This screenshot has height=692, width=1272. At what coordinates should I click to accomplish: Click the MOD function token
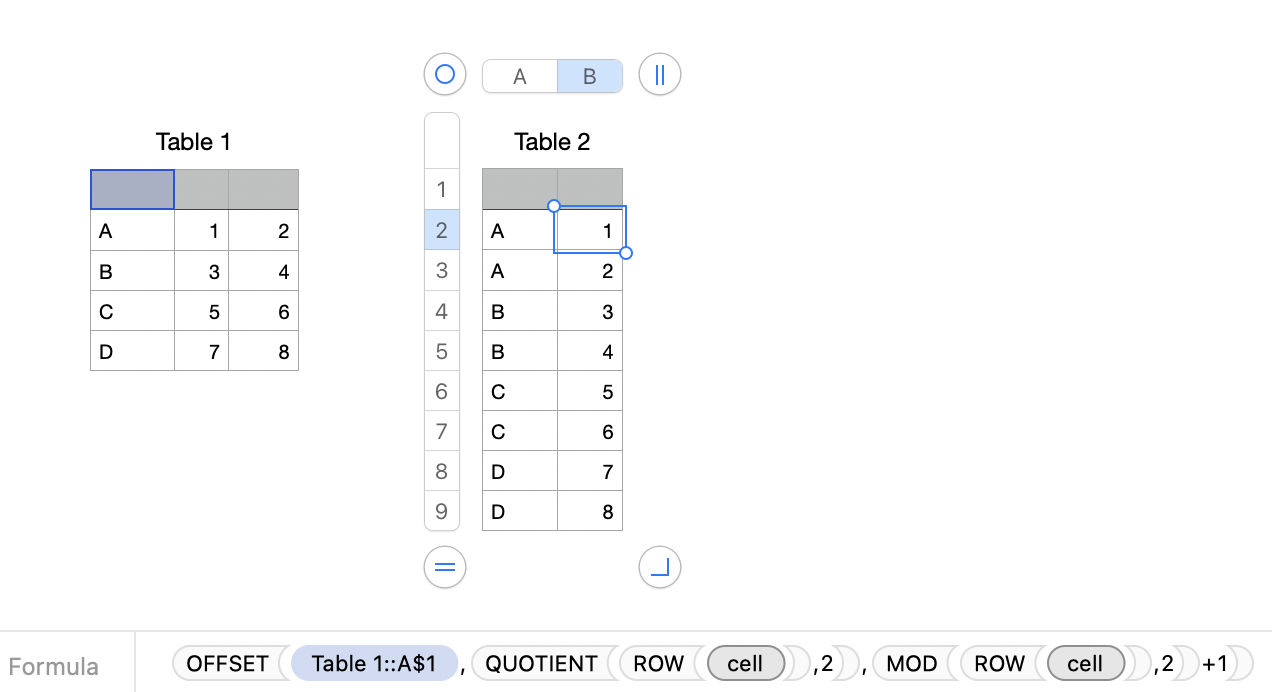[x=909, y=663]
